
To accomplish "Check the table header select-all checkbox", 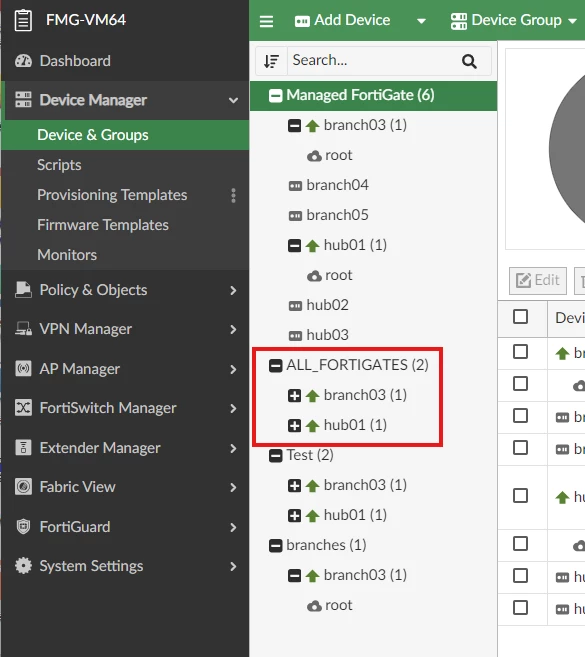I will click(520, 317).
